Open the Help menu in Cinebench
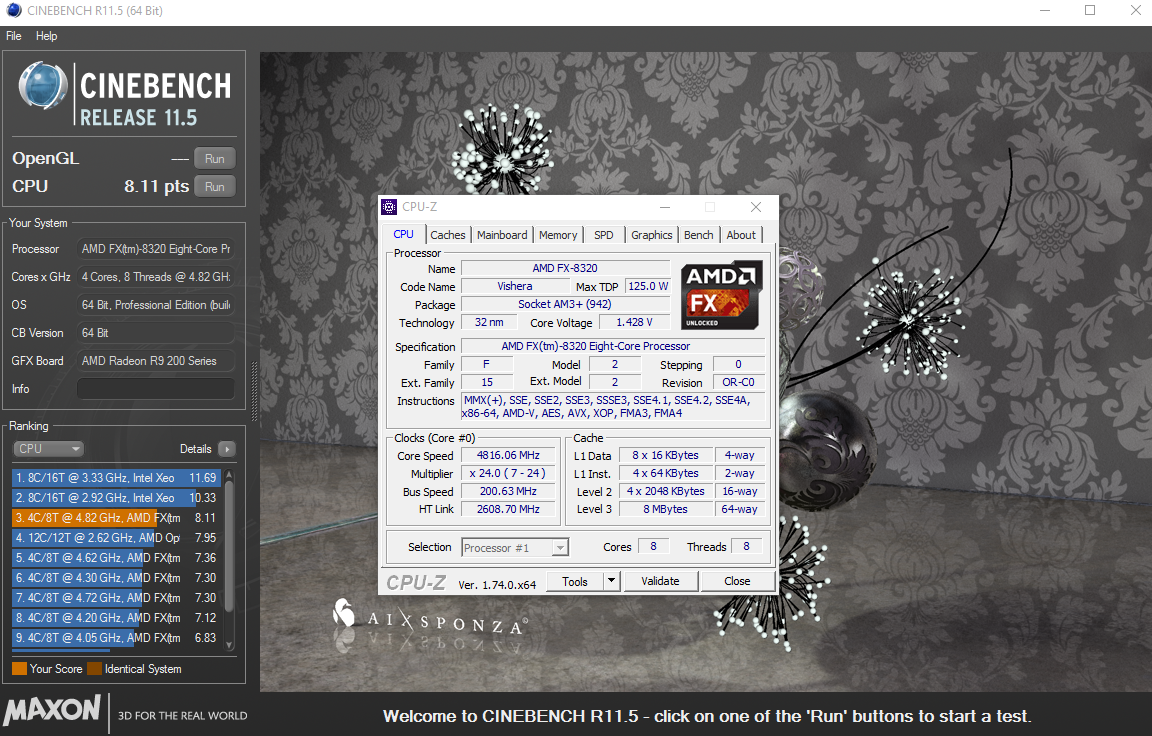 coord(46,36)
